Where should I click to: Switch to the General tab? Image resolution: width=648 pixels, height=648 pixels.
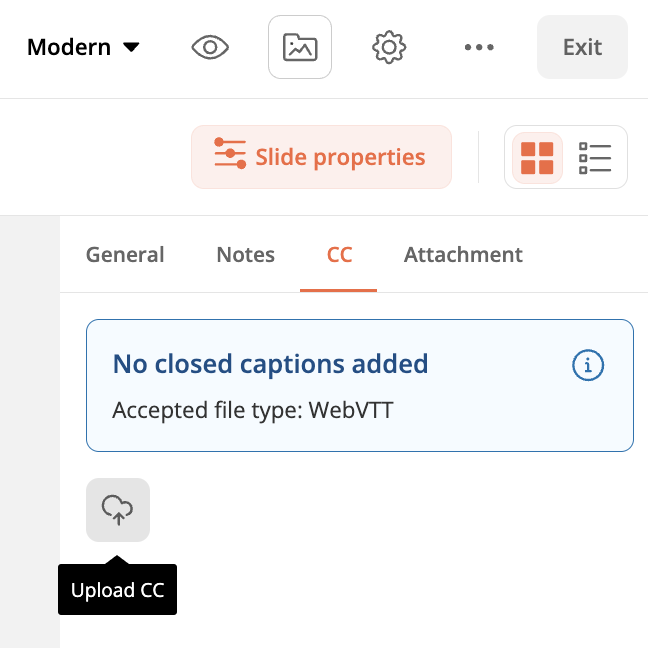coord(125,255)
